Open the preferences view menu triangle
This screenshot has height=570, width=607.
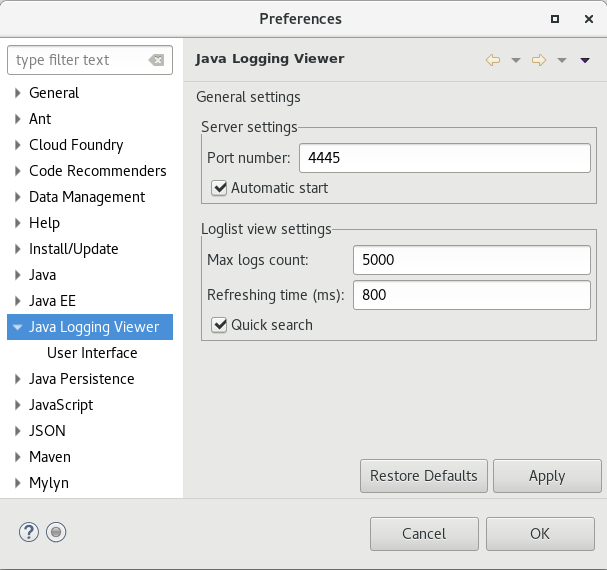pyautogui.click(x=585, y=60)
